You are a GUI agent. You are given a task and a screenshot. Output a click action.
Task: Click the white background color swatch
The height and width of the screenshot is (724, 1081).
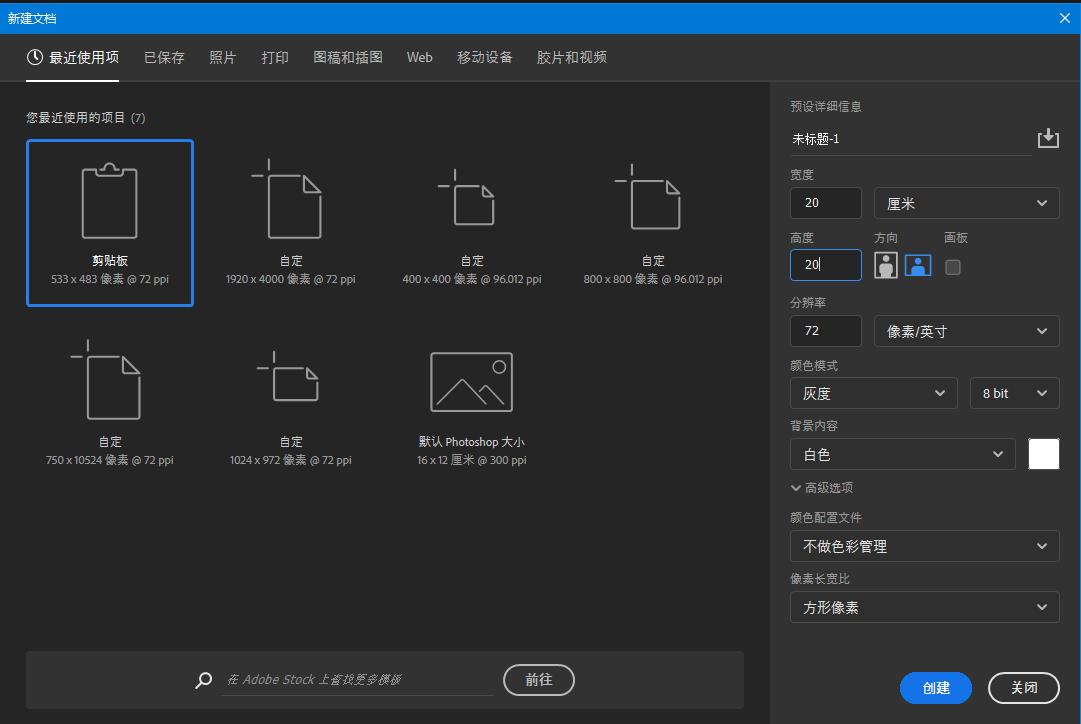click(1043, 454)
